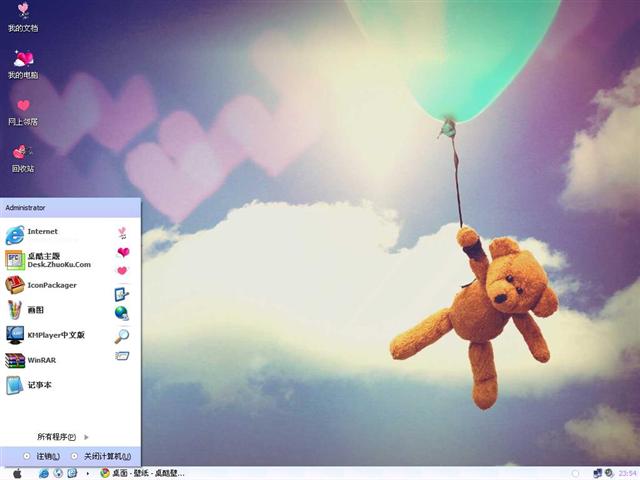640x480 pixels.
Task: Launch Internet Explorer from Start menu
Action: (42, 233)
